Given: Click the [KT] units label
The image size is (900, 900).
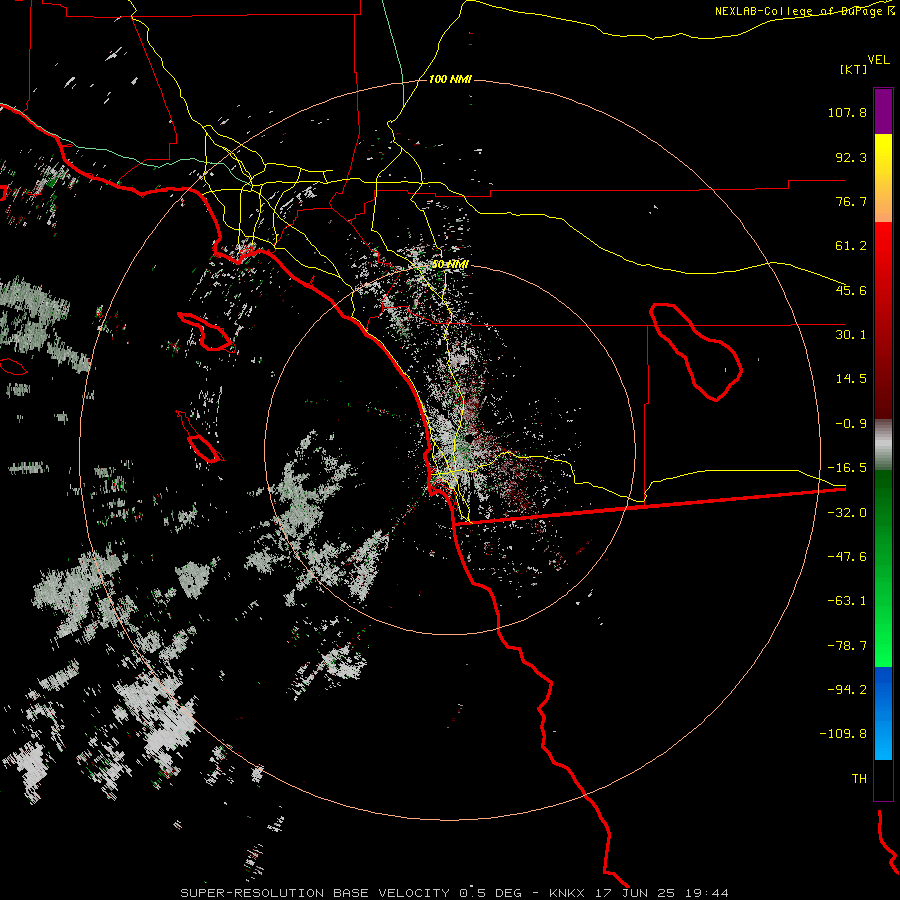Looking at the screenshot, I should click(x=854, y=69).
